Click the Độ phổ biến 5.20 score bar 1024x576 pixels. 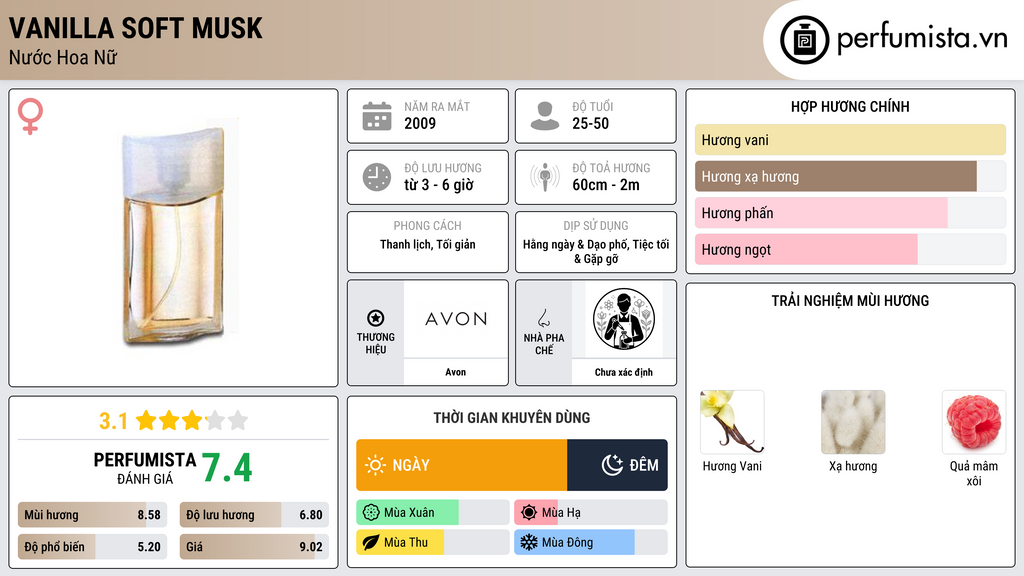click(92, 547)
